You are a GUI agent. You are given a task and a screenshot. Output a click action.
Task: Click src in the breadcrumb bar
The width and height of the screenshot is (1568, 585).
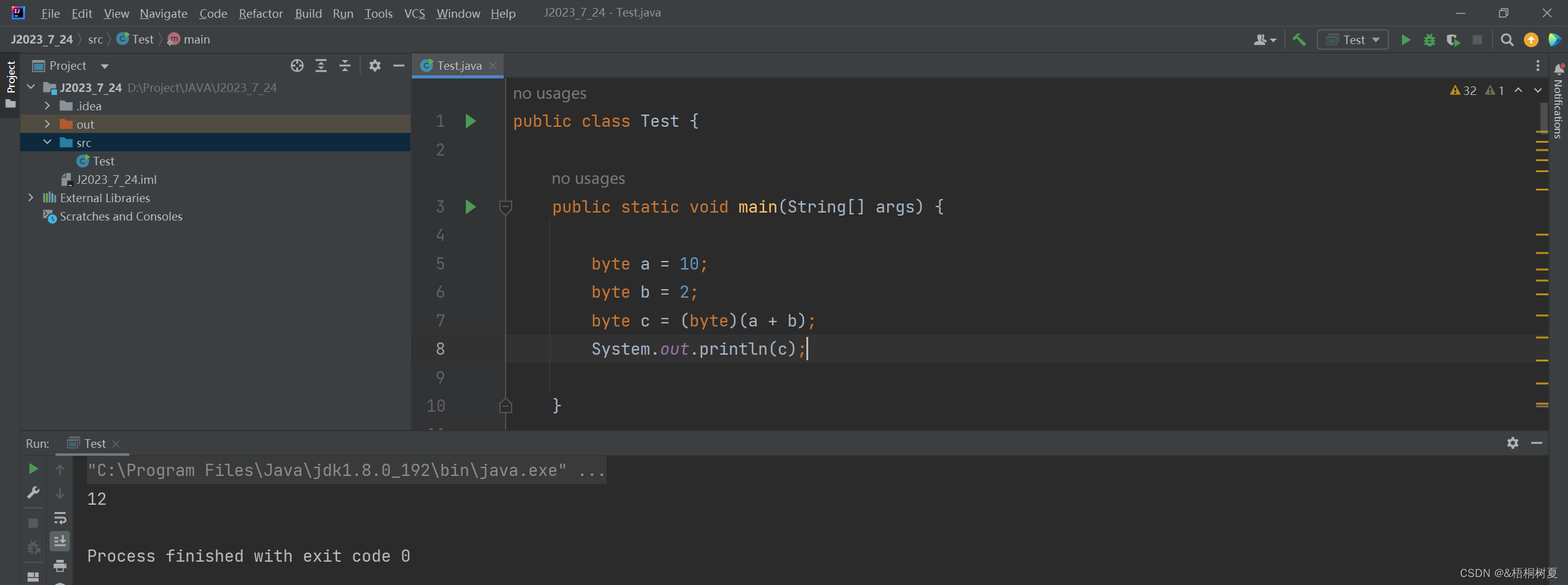click(x=96, y=40)
